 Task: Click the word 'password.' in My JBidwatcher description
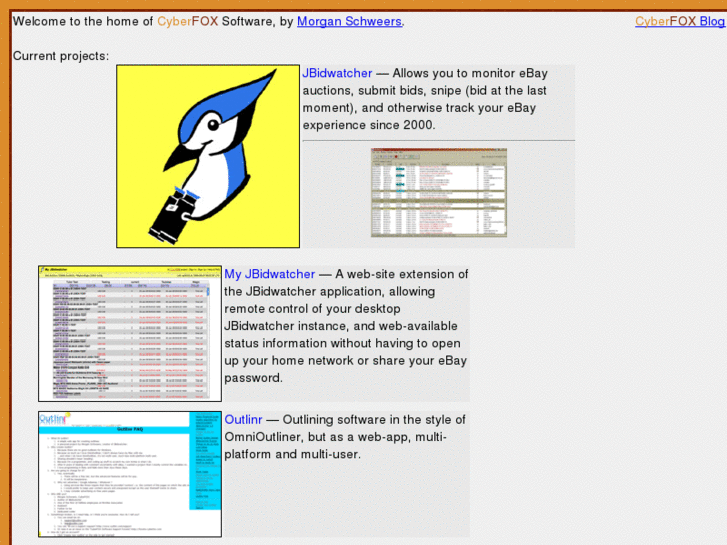(x=254, y=378)
